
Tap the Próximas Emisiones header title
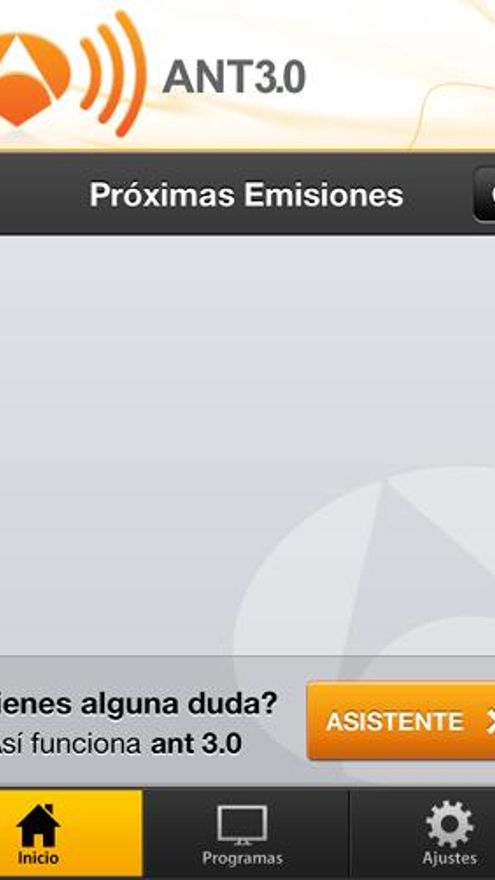(246, 195)
